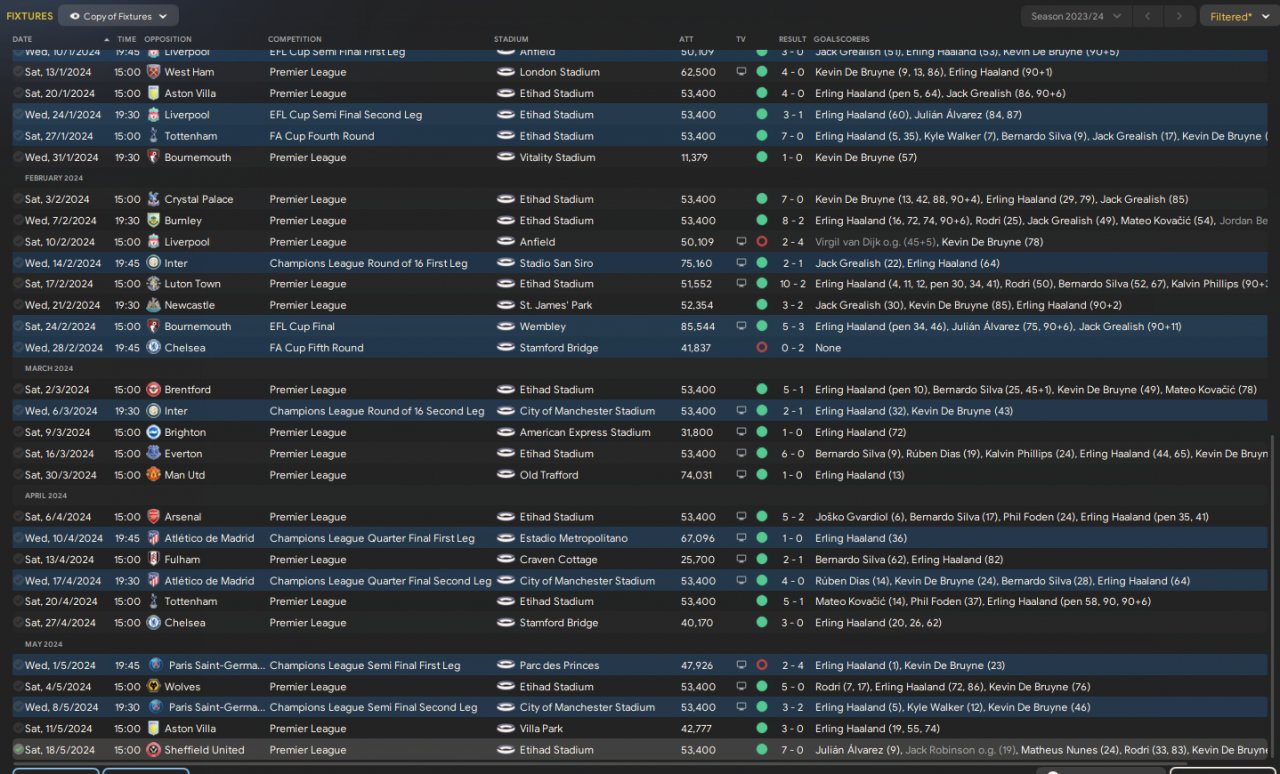Sort fixtures by the COMPETITION column header
This screenshot has height=774, width=1280.
(295, 39)
